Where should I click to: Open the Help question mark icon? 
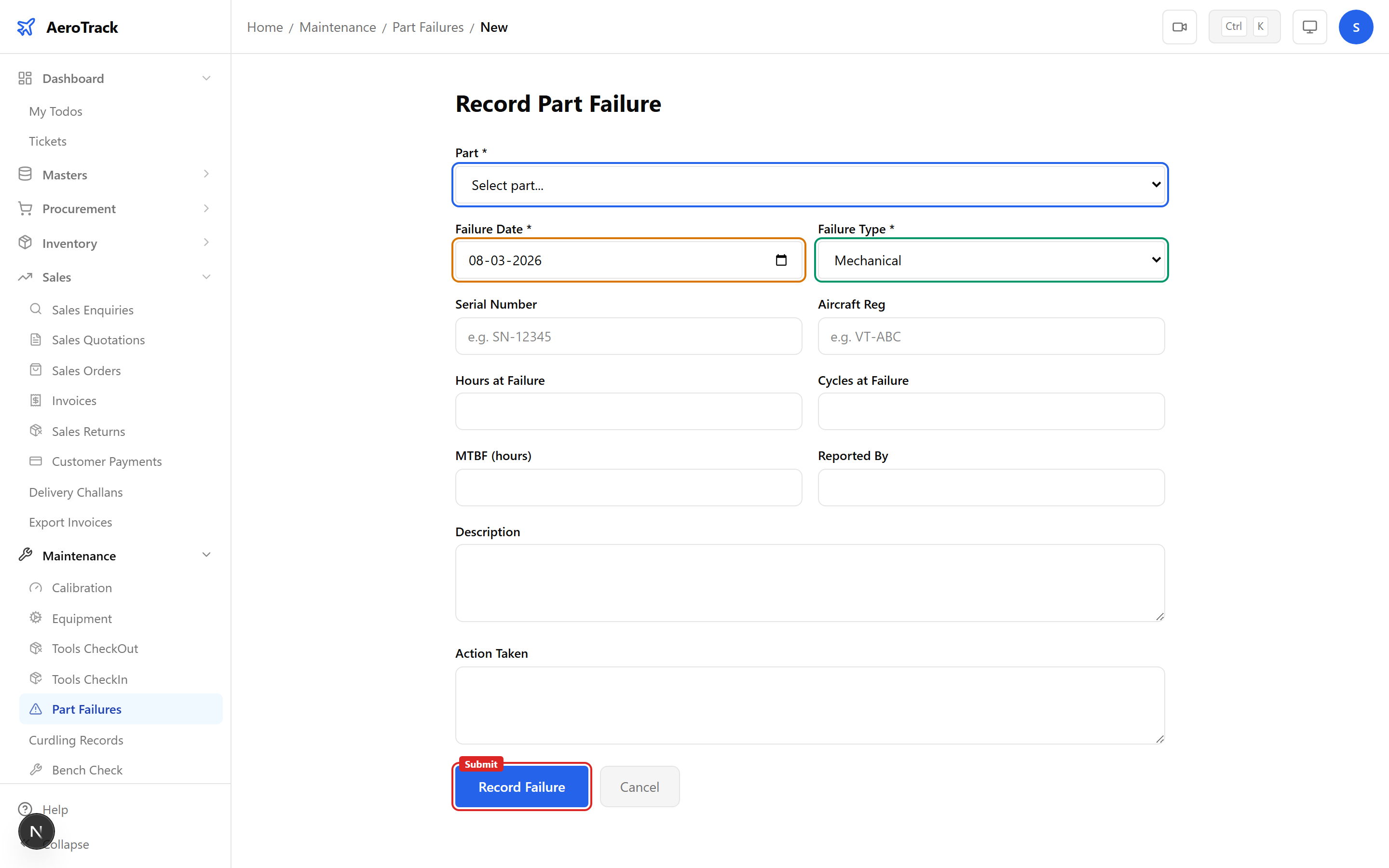click(25, 809)
